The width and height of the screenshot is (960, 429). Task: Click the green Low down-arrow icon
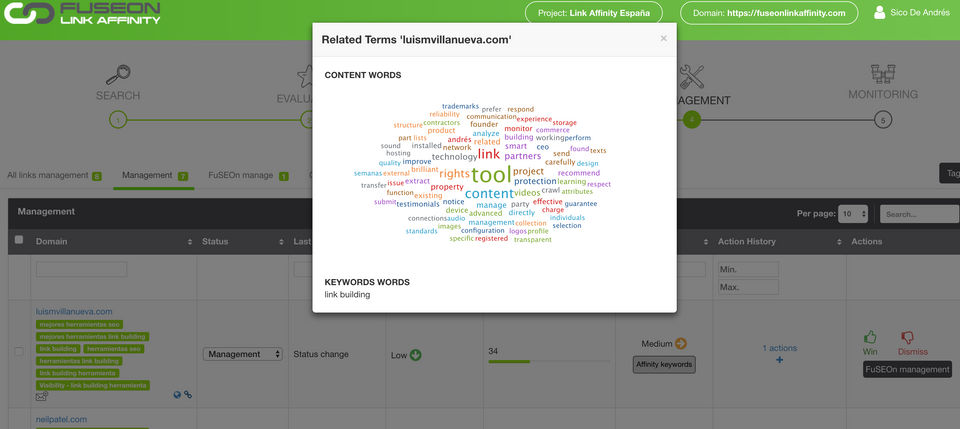click(416, 354)
